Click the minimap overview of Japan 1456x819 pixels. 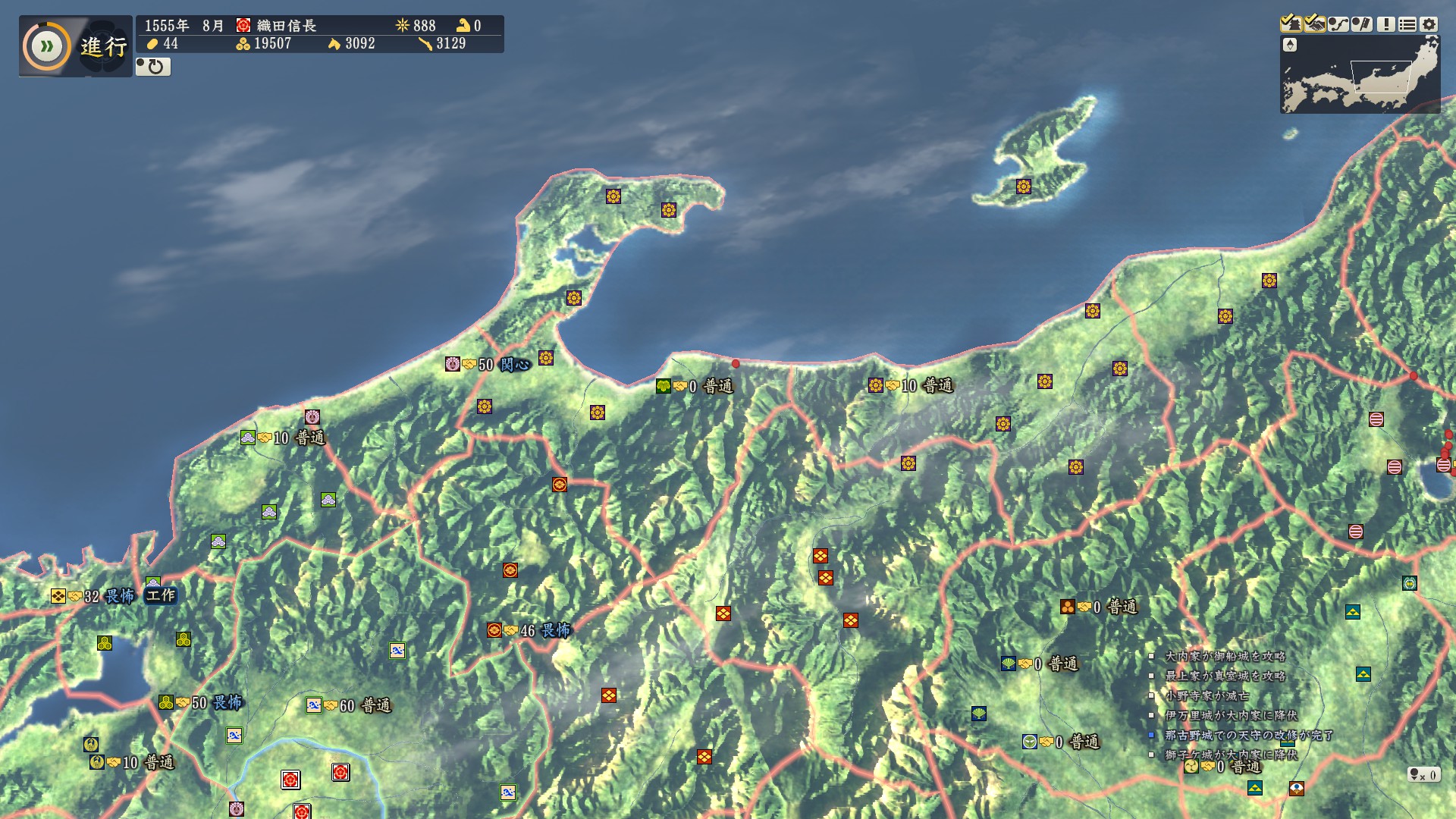pyautogui.click(x=1360, y=74)
